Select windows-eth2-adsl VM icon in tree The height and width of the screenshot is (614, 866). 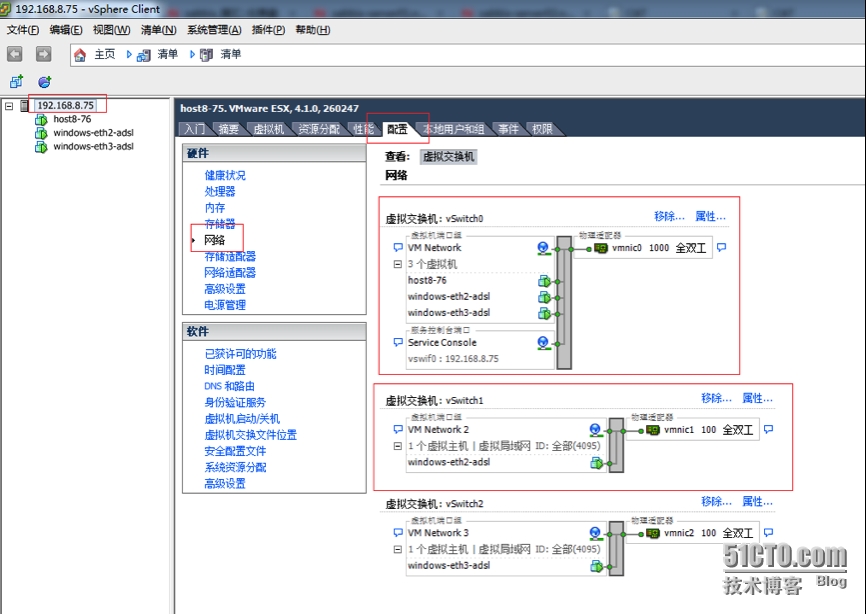[x=41, y=133]
